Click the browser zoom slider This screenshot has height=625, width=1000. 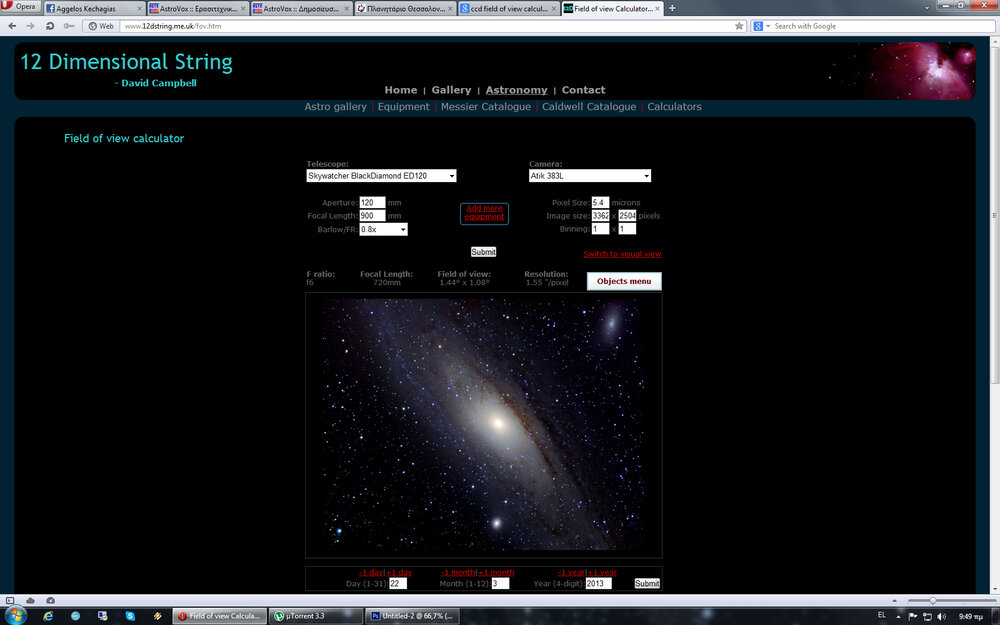click(932, 600)
